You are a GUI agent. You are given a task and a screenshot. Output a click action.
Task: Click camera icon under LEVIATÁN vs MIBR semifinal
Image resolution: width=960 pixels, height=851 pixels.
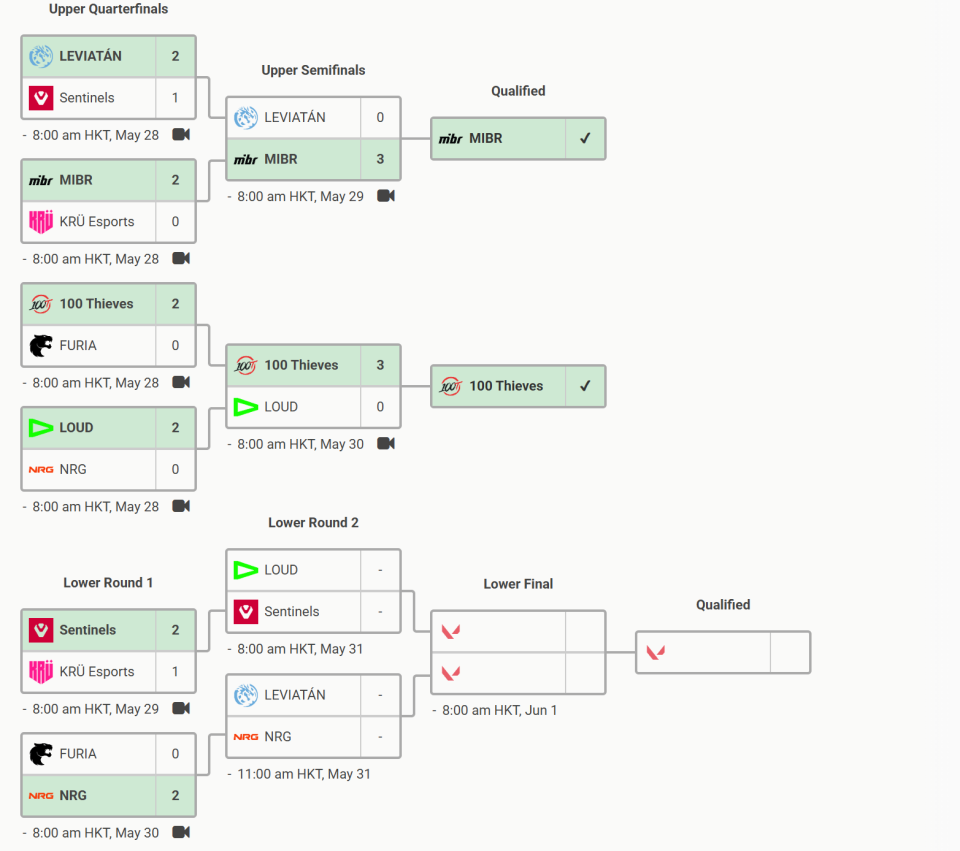click(x=386, y=196)
